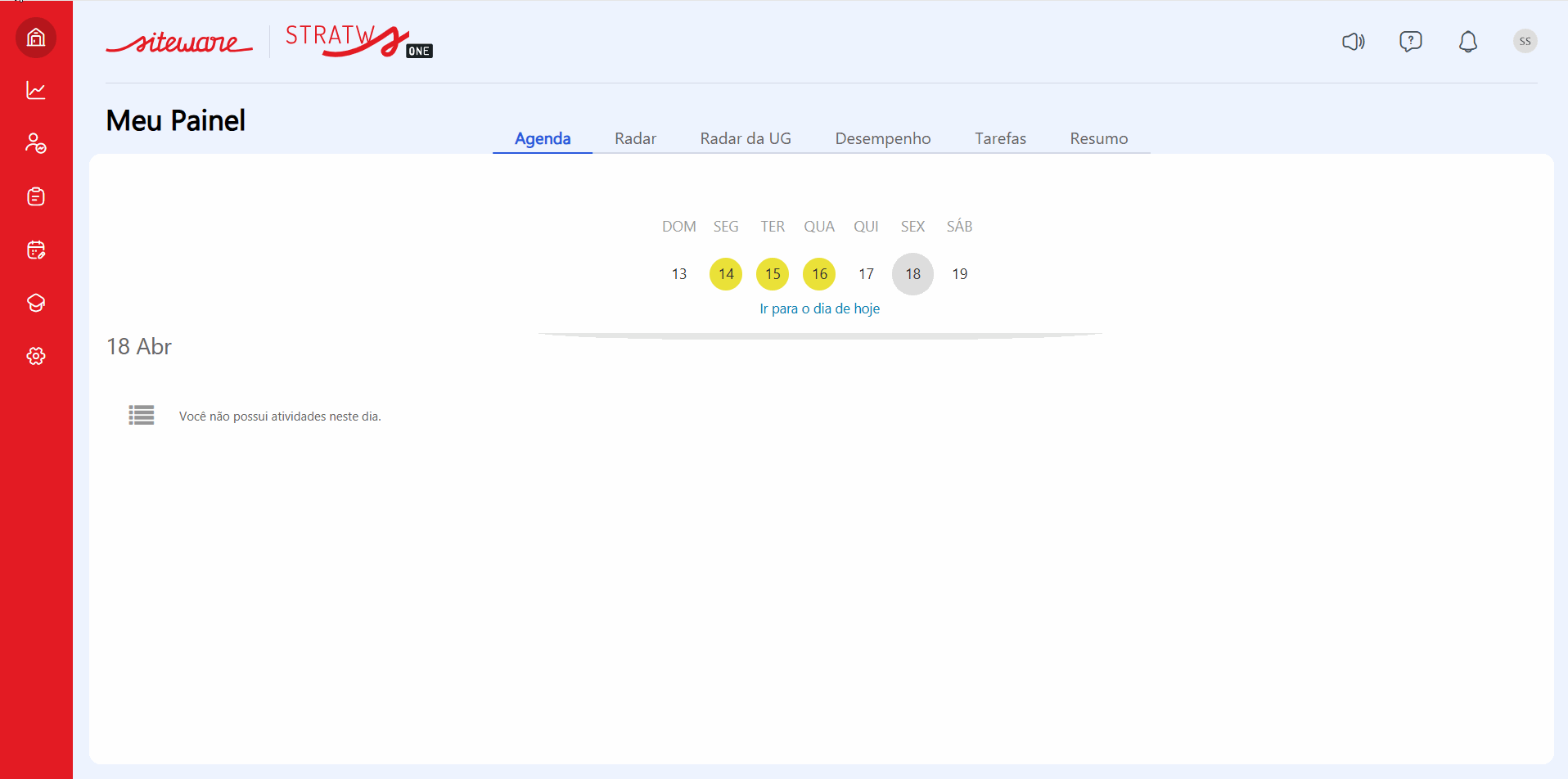Open the clipboard tasks sidebar icon
Image resolution: width=1568 pixels, height=779 pixels.
coord(36,196)
